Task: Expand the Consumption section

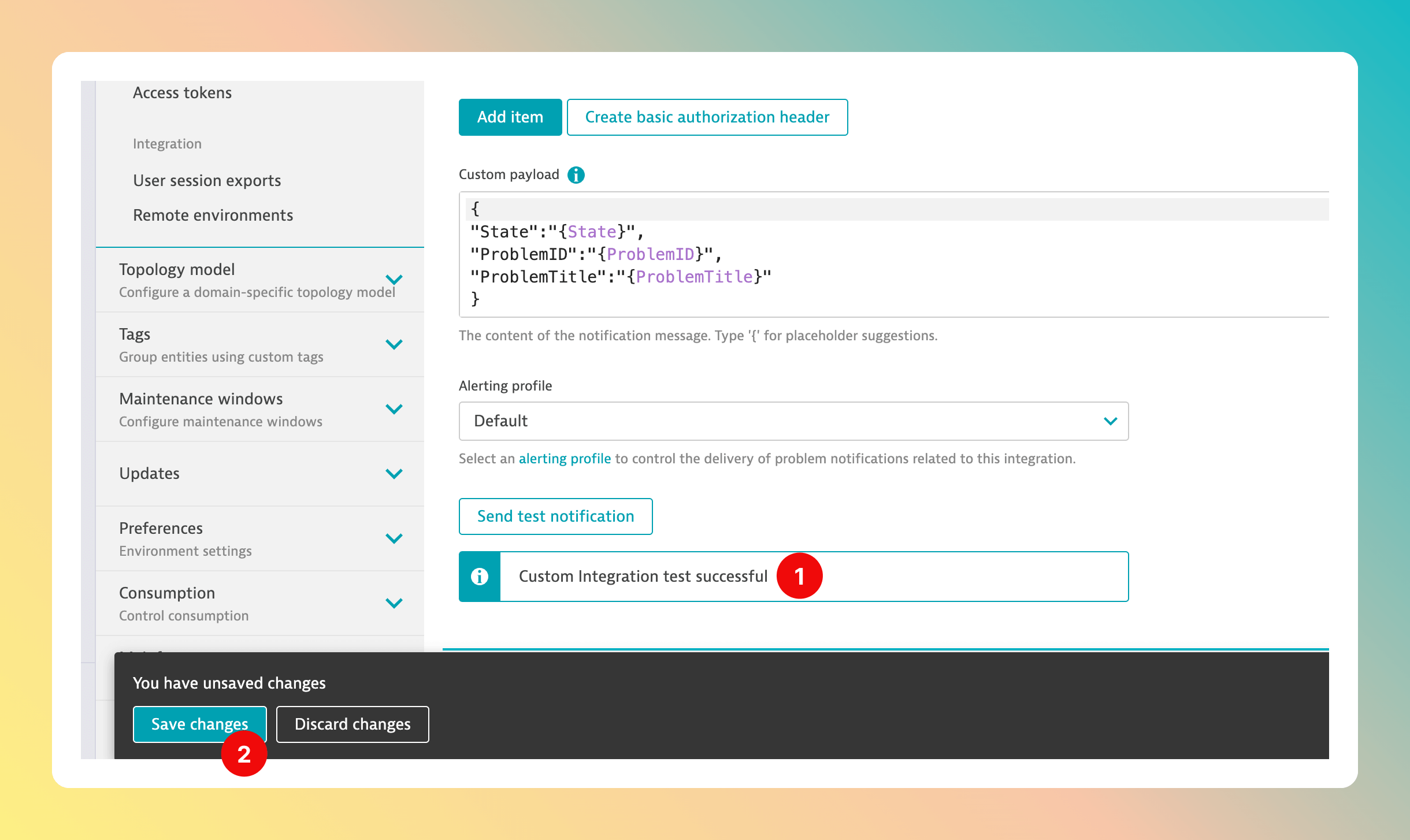Action: [x=394, y=604]
